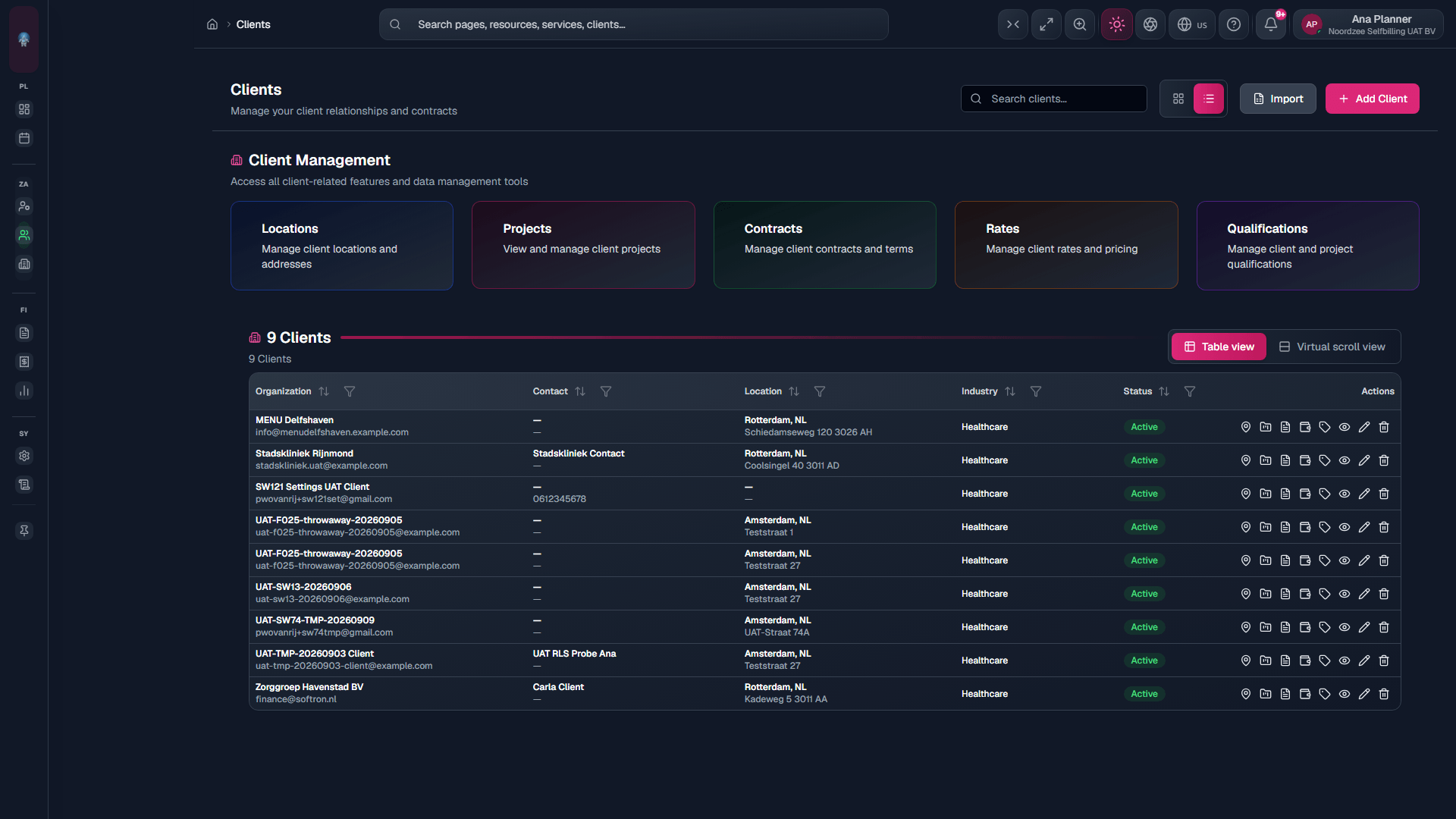The image size is (1456, 819).
Task: Open the settings gear icon under SY
Action: point(24,456)
